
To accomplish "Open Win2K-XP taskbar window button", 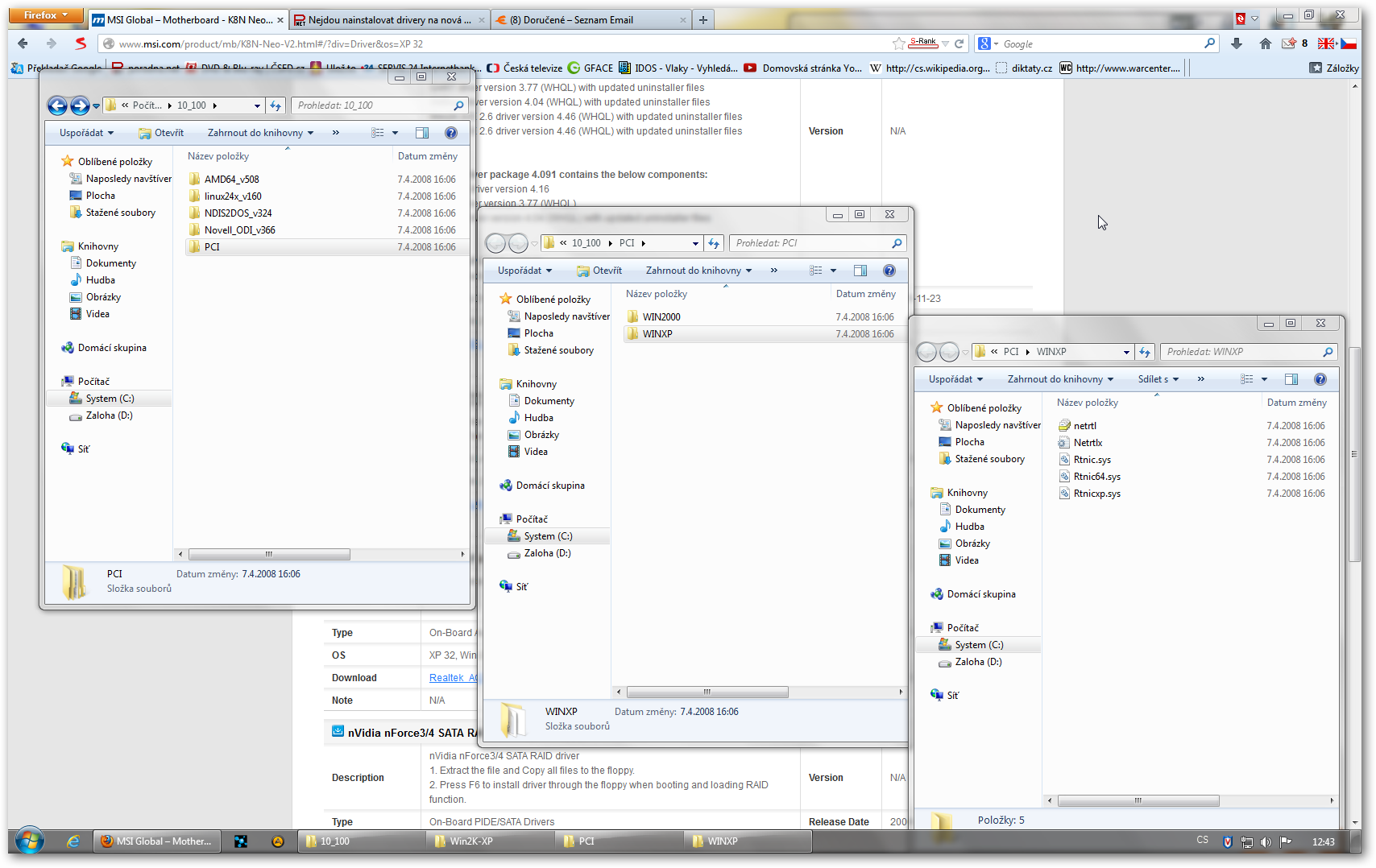I will [489, 841].
